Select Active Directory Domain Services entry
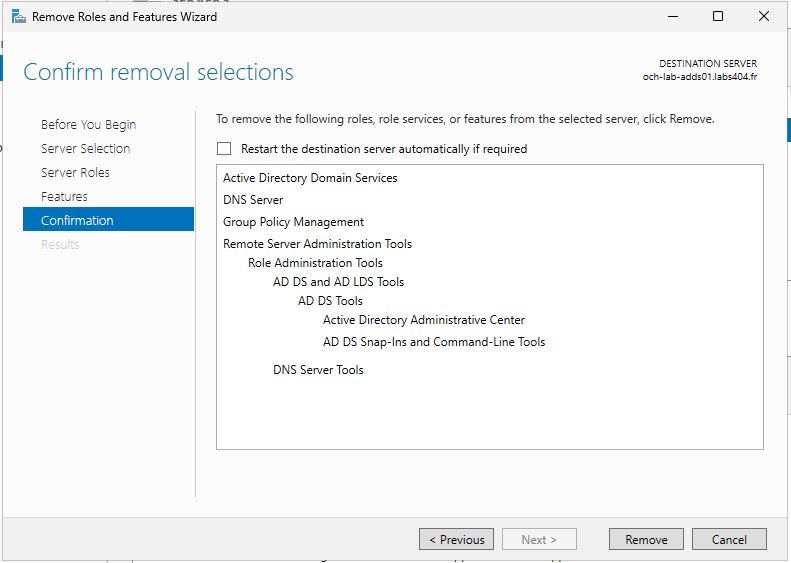This screenshot has width=791, height=563. [x=310, y=178]
